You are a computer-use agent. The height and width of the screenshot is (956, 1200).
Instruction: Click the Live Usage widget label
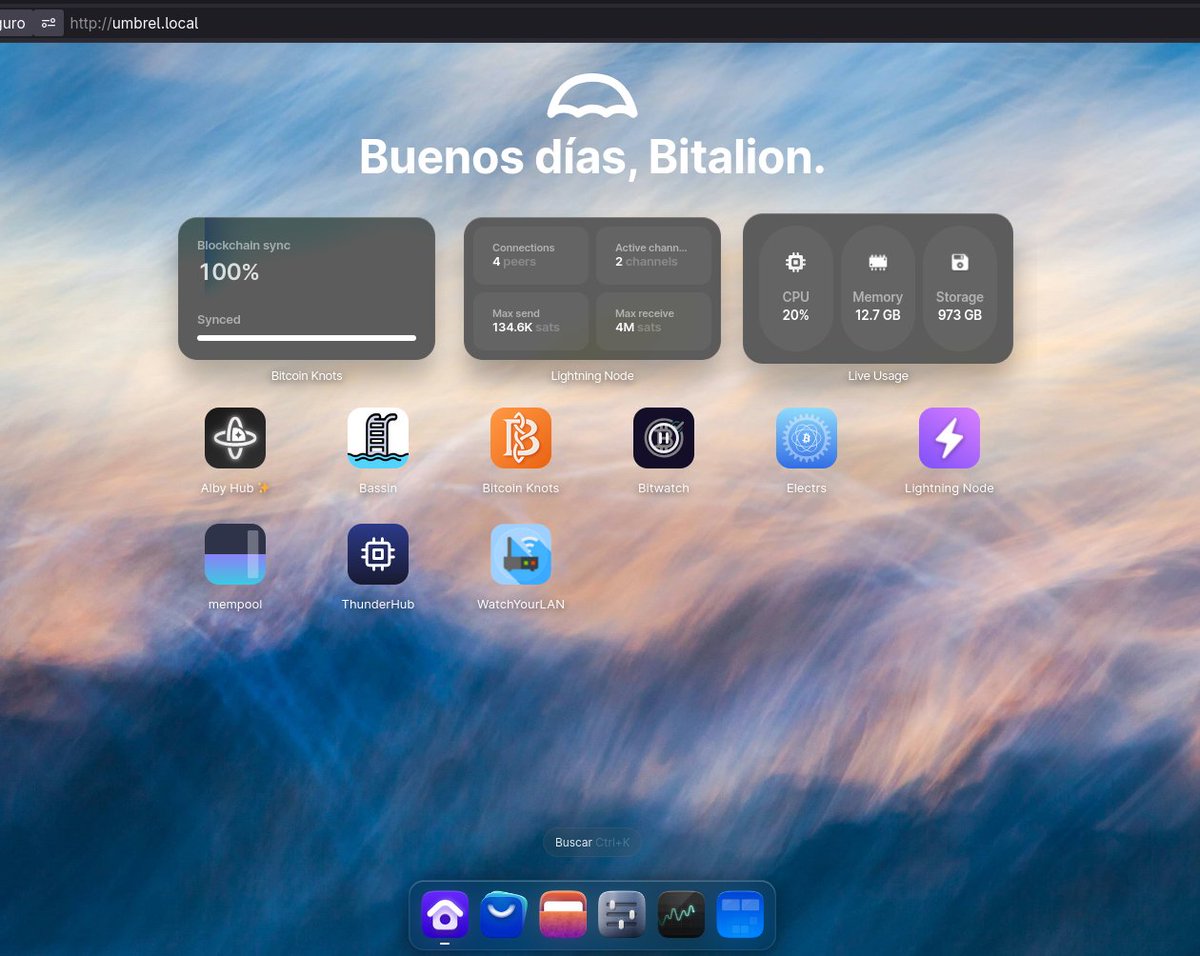[878, 376]
